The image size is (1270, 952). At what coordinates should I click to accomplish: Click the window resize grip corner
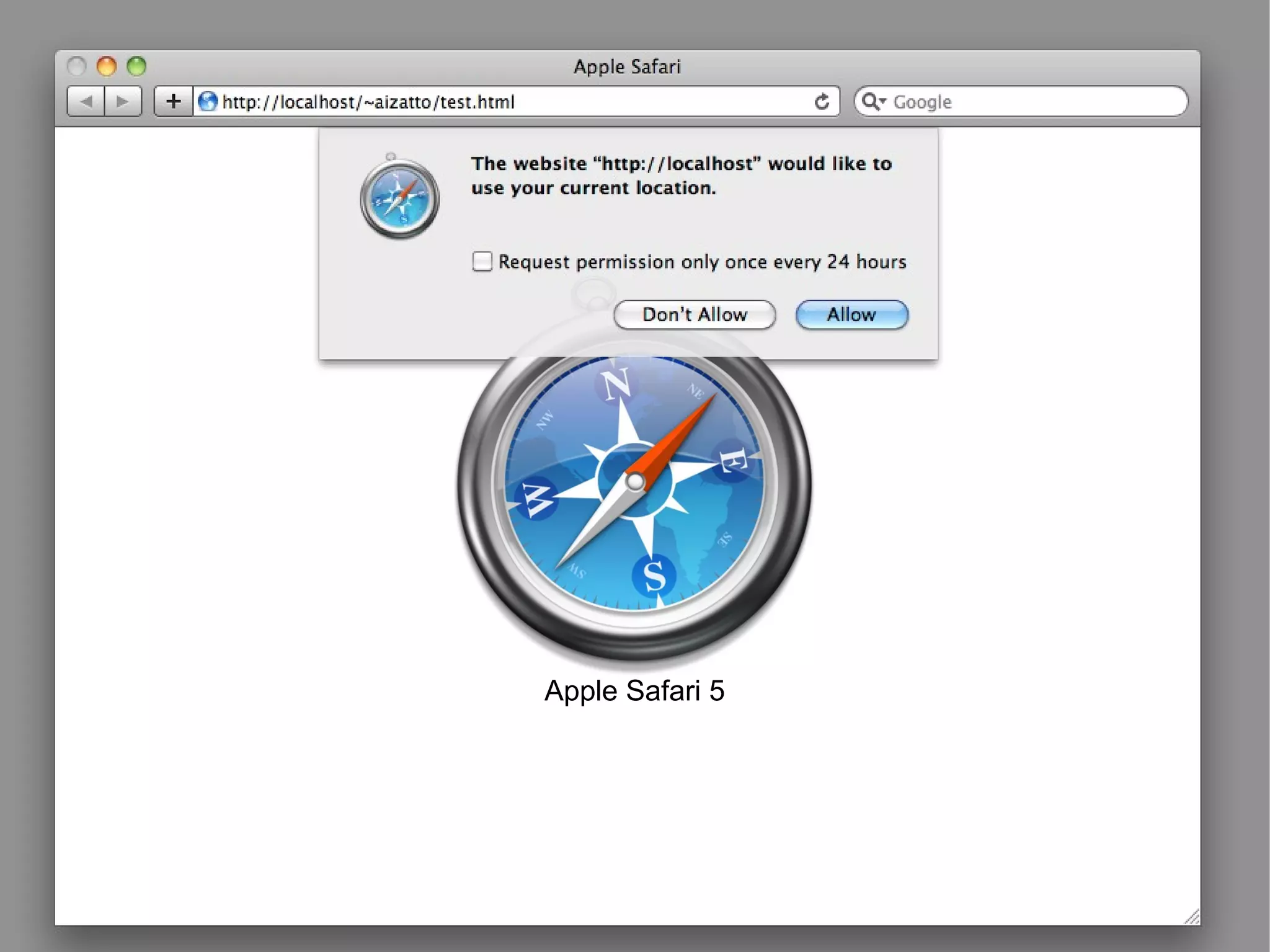(1192, 917)
